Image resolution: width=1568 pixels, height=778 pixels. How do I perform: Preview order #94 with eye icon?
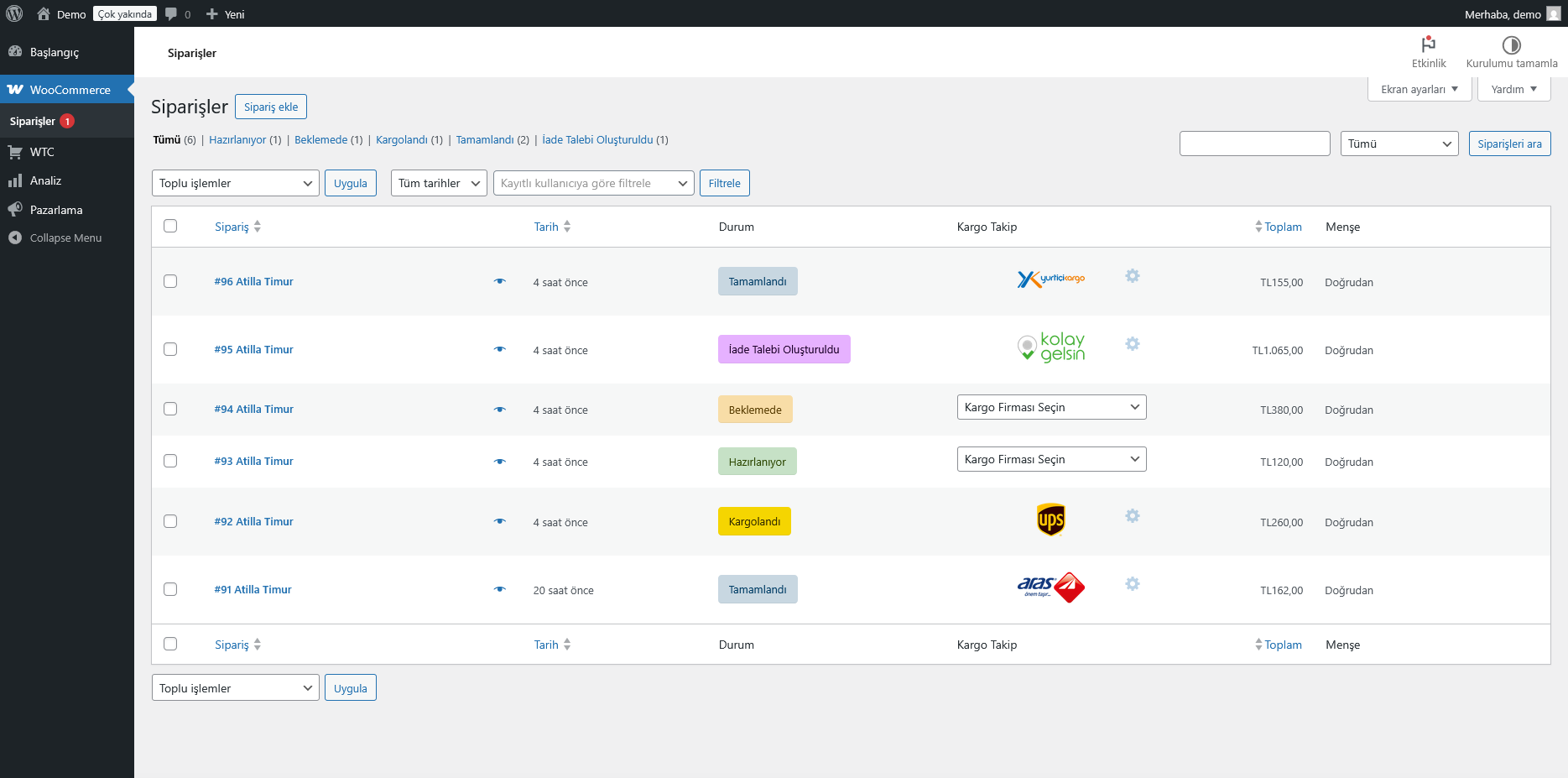pyautogui.click(x=500, y=410)
